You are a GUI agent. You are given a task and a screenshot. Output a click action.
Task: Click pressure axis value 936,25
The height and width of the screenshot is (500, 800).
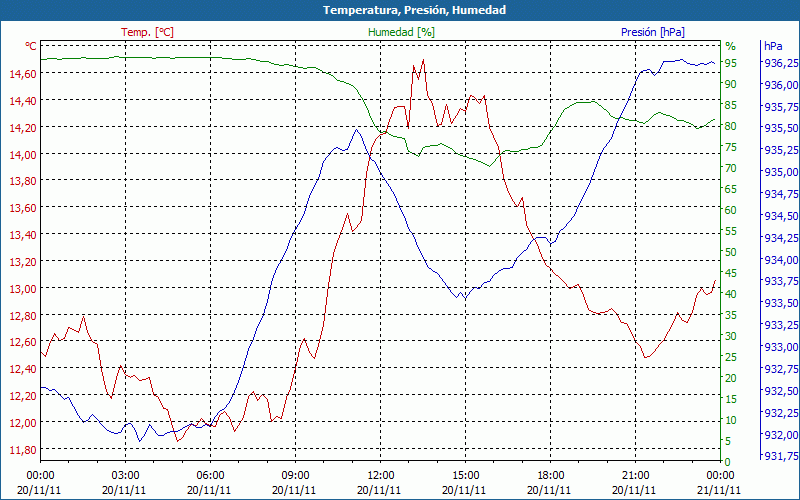click(781, 62)
